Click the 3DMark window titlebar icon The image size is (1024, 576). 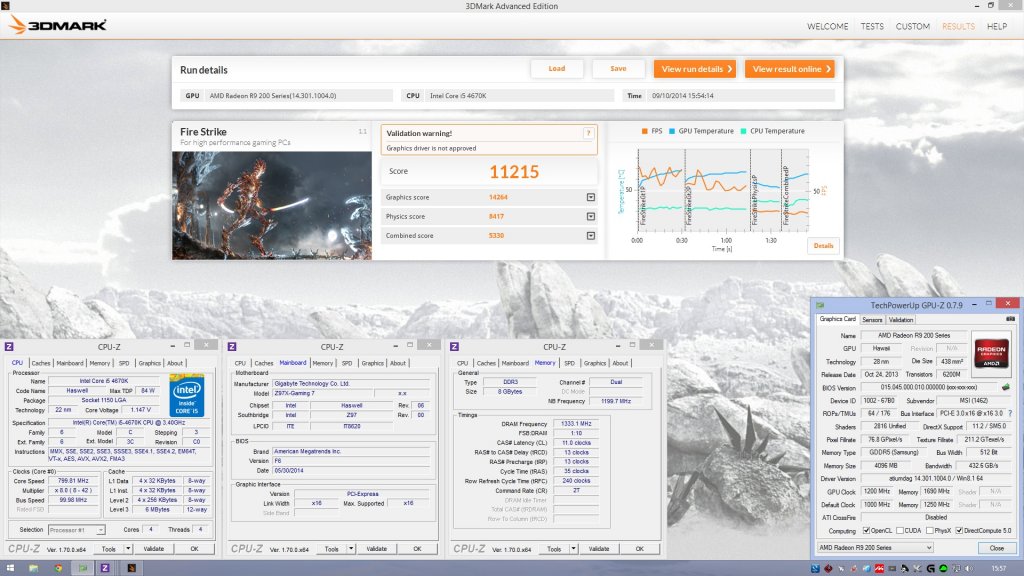[5, 5]
